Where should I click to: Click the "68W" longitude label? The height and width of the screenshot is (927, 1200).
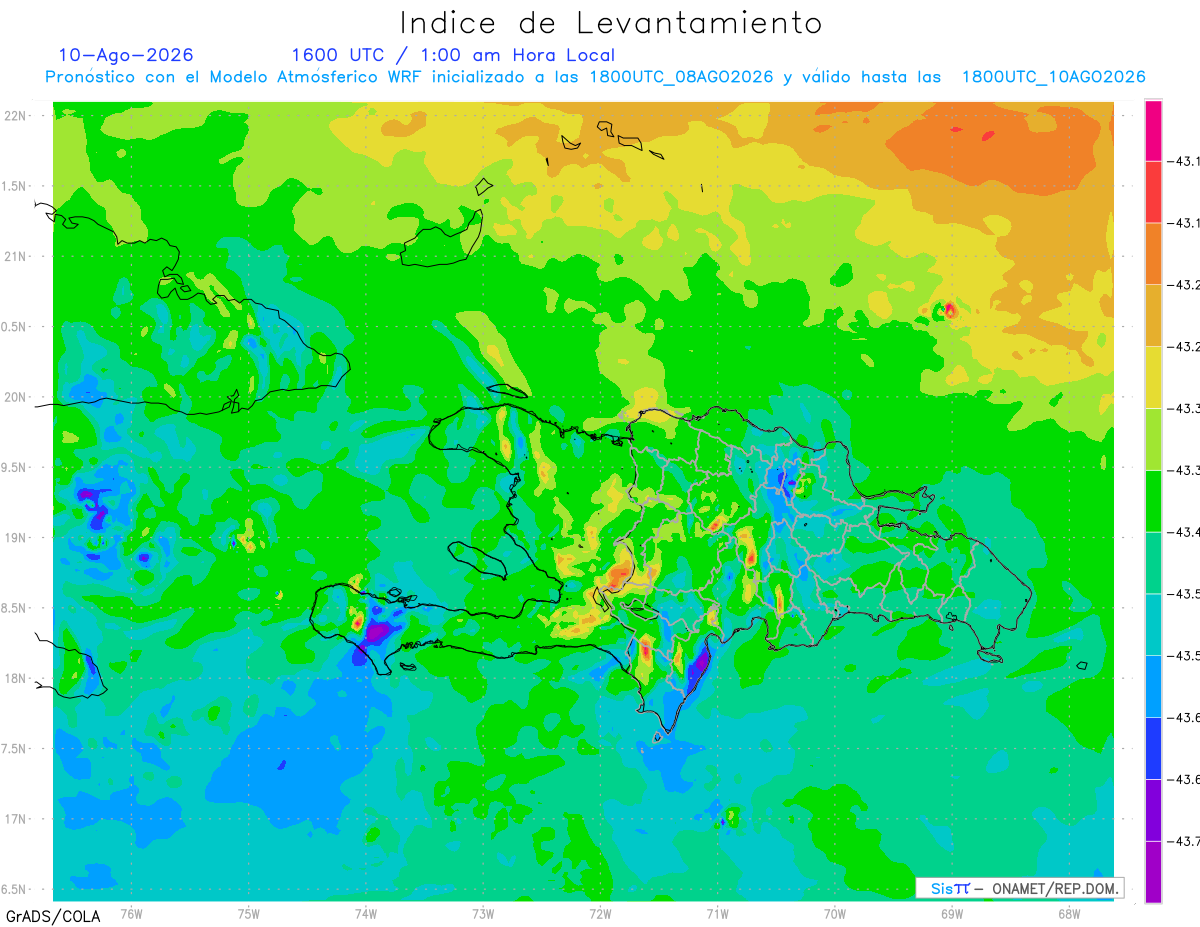click(x=1069, y=913)
